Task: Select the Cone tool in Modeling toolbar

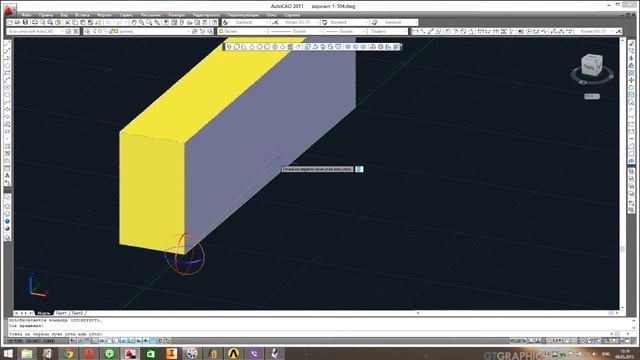Action: (x=252, y=47)
